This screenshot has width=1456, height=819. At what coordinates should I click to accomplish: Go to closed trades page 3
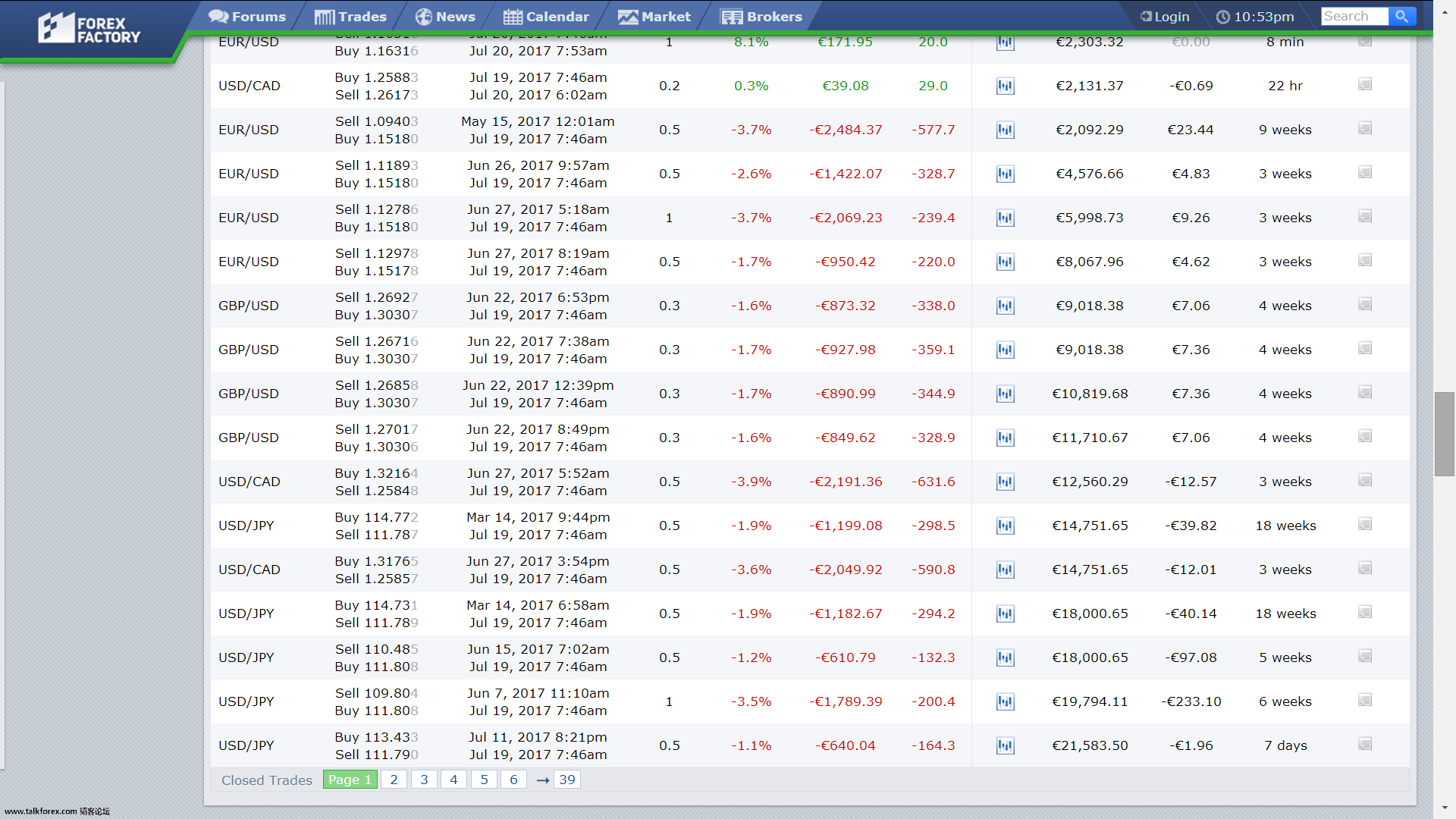click(x=424, y=780)
